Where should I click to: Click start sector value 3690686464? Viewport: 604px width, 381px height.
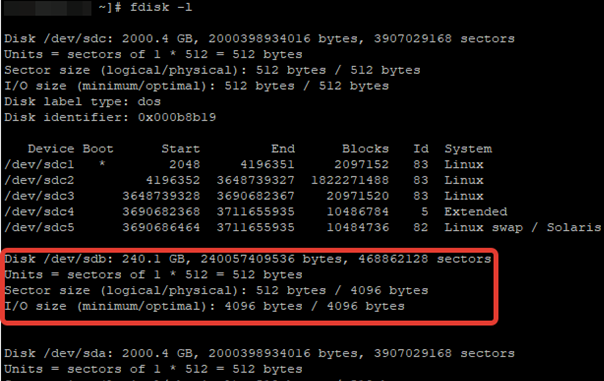coord(161,228)
